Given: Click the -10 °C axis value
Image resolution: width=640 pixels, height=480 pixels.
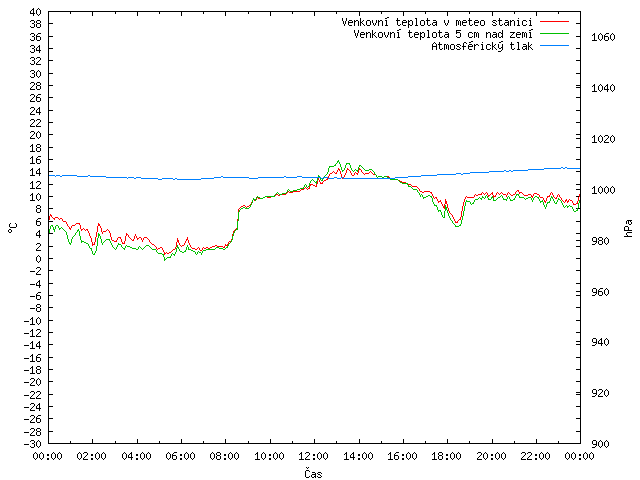Looking at the screenshot, I should coord(32,320).
